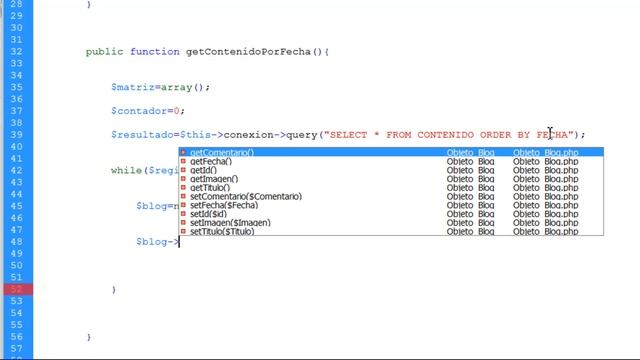Click the while keyword on line 42
640x360 pixels.
pyautogui.click(x=126, y=170)
